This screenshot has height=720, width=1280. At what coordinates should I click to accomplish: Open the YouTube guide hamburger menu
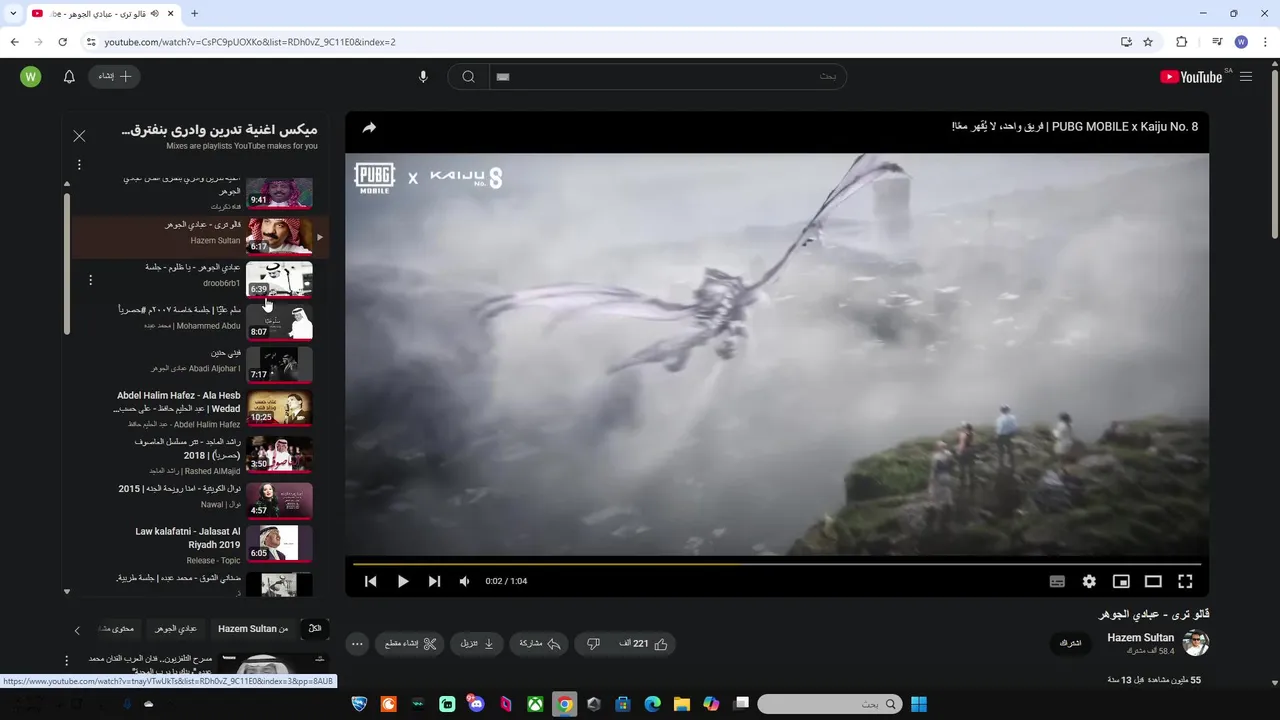pyautogui.click(x=1246, y=77)
